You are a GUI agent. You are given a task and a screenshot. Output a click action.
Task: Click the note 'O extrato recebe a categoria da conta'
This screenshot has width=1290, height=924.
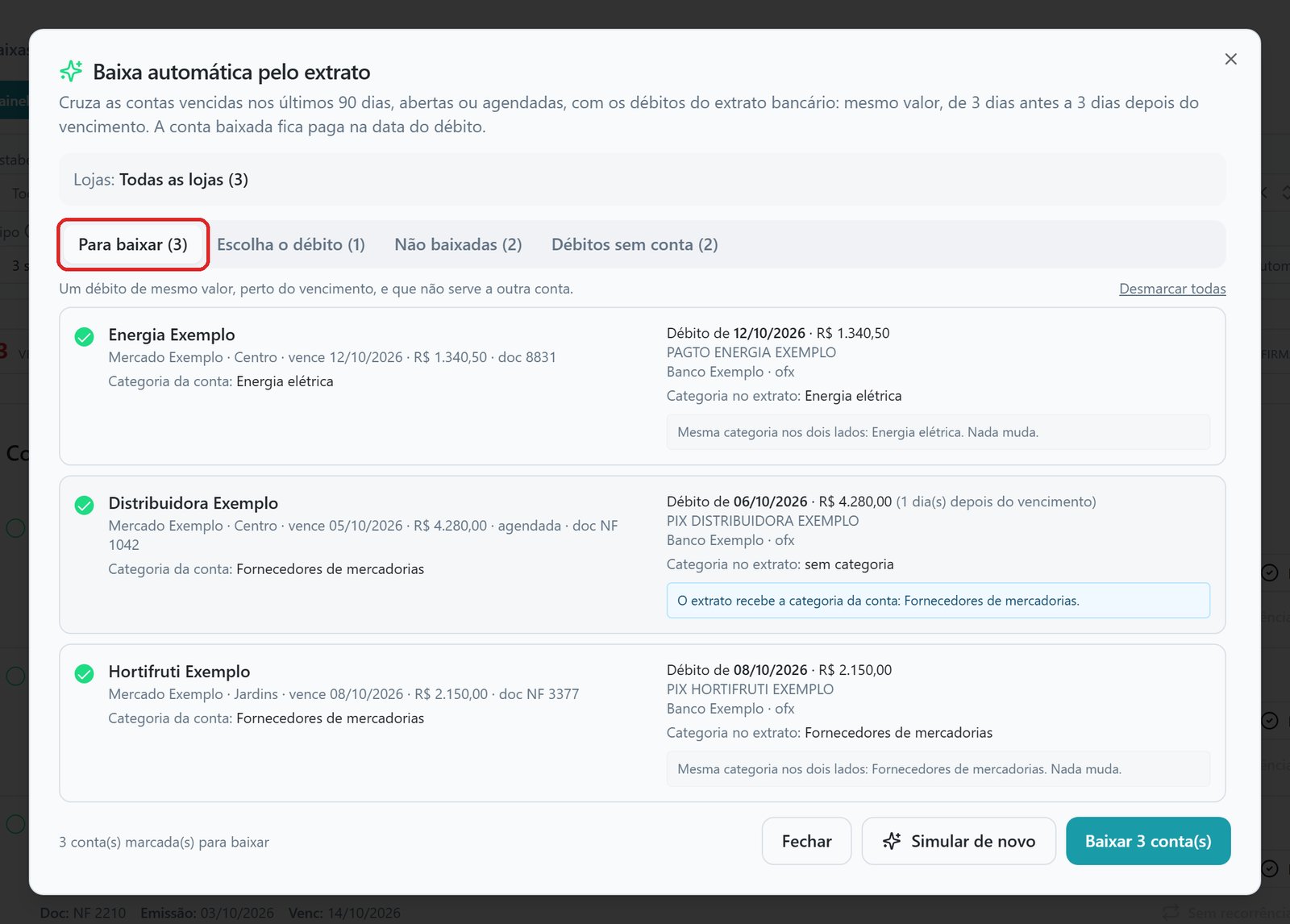(x=938, y=601)
